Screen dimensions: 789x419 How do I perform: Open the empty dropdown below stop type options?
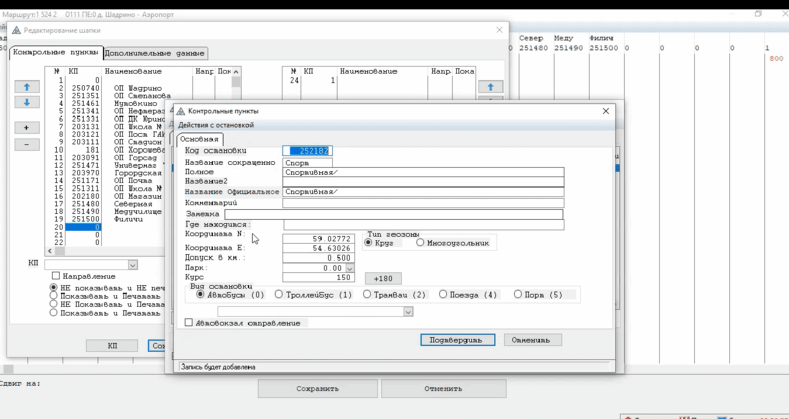pyautogui.click(x=408, y=312)
